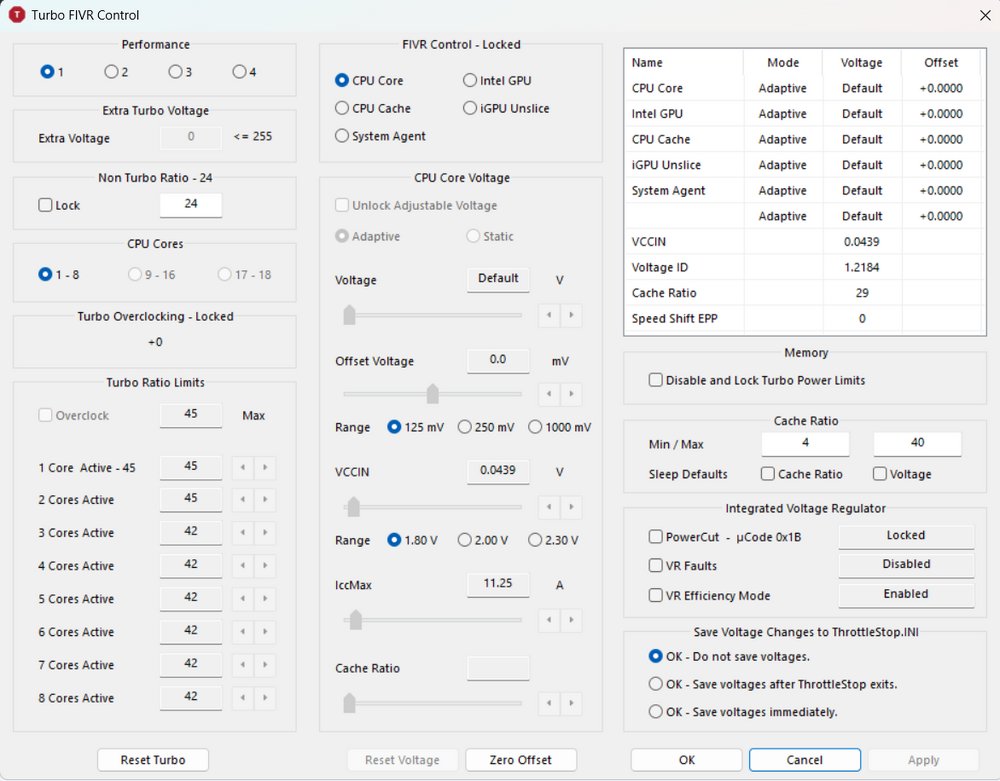This screenshot has width=1000, height=781.
Task: Choose the 250 mV offset range
Action: pos(465,428)
